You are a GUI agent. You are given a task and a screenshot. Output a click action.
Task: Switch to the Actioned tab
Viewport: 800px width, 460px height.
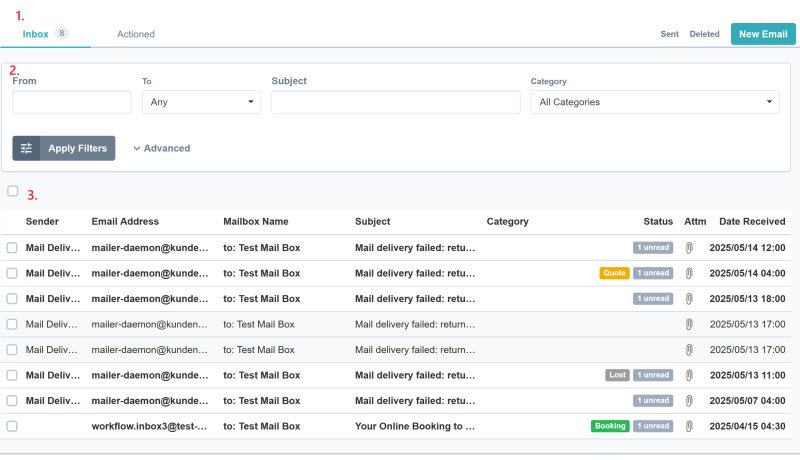point(136,34)
